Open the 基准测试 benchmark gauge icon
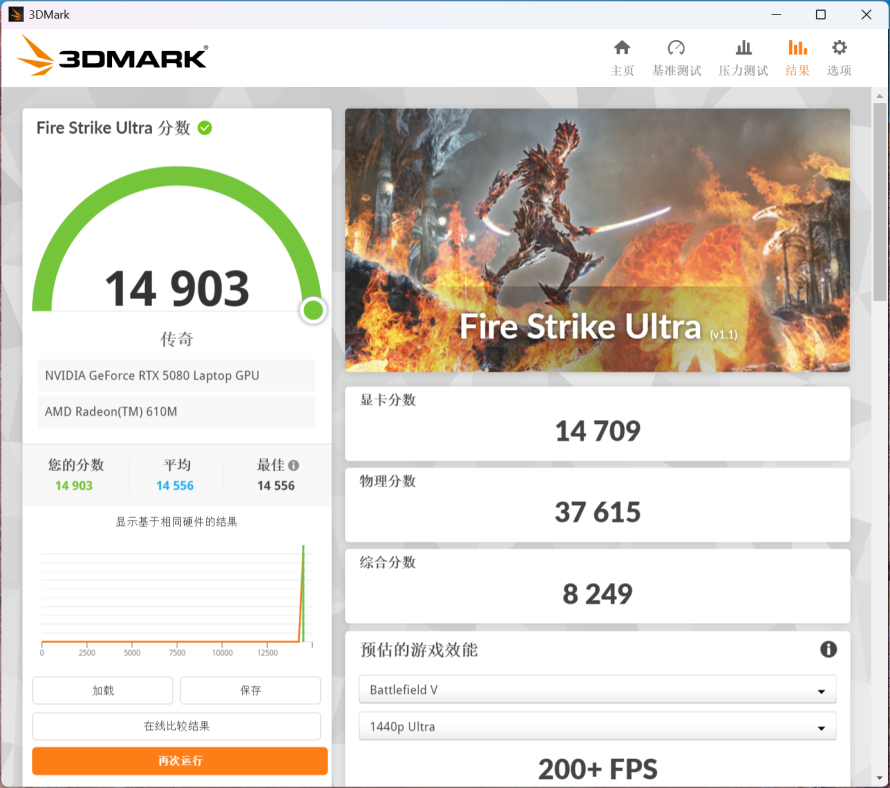Viewport: 890px width, 788px height. coord(676,48)
